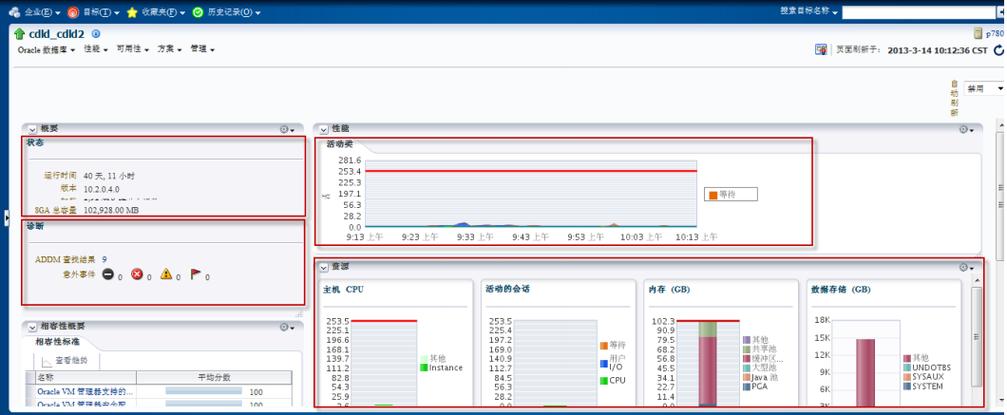Open the 性能 menu under the database name
The image size is (1007, 415).
96,49
